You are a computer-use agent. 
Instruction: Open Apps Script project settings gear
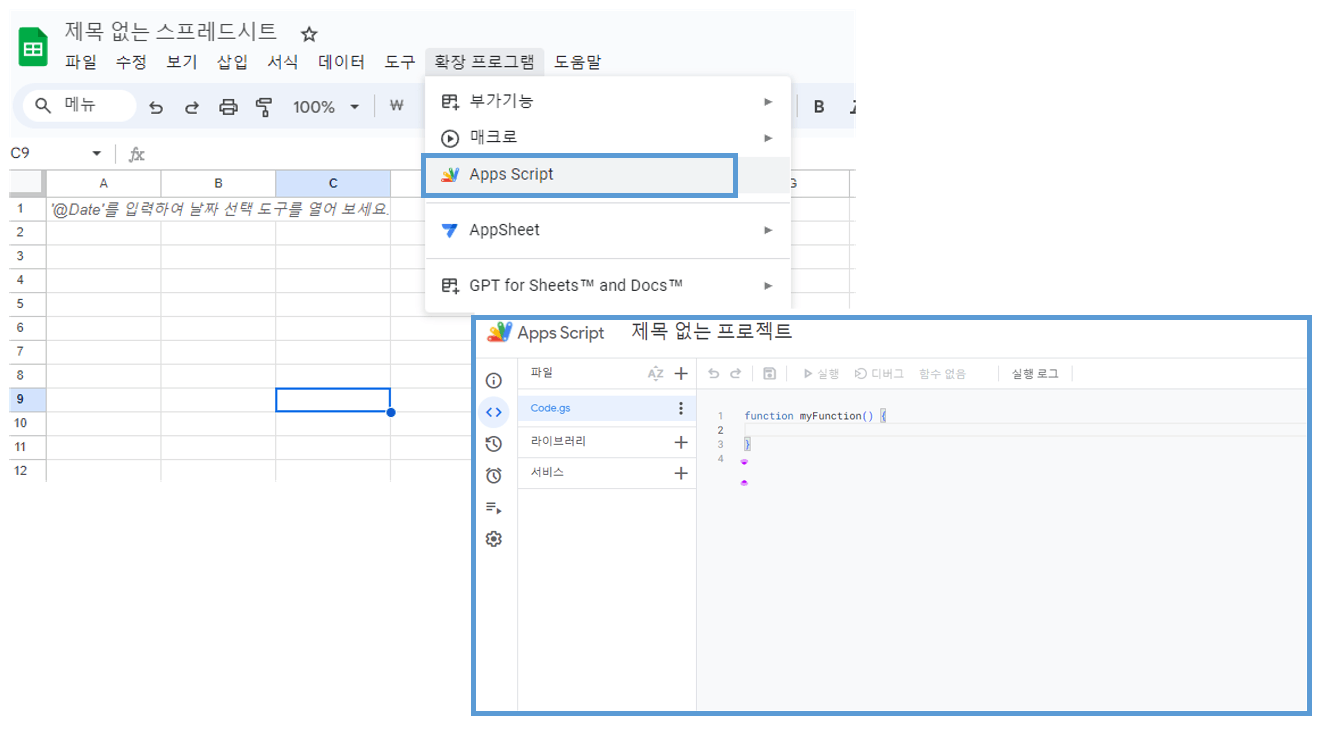point(493,539)
